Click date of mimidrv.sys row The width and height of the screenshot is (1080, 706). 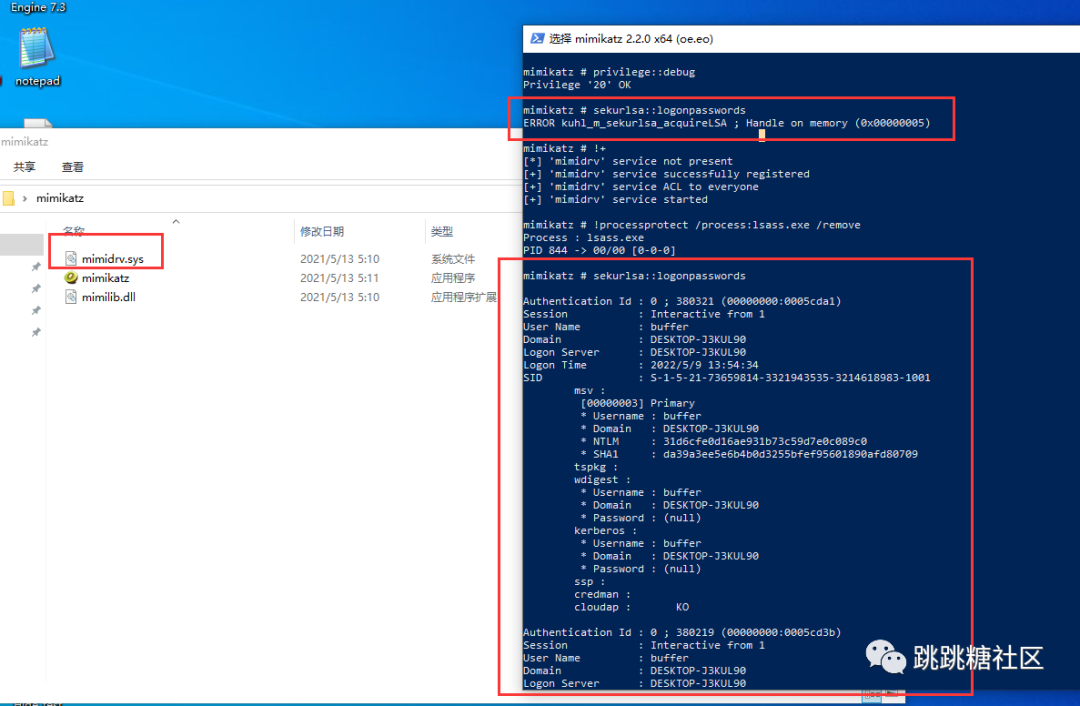pyautogui.click(x=340, y=259)
